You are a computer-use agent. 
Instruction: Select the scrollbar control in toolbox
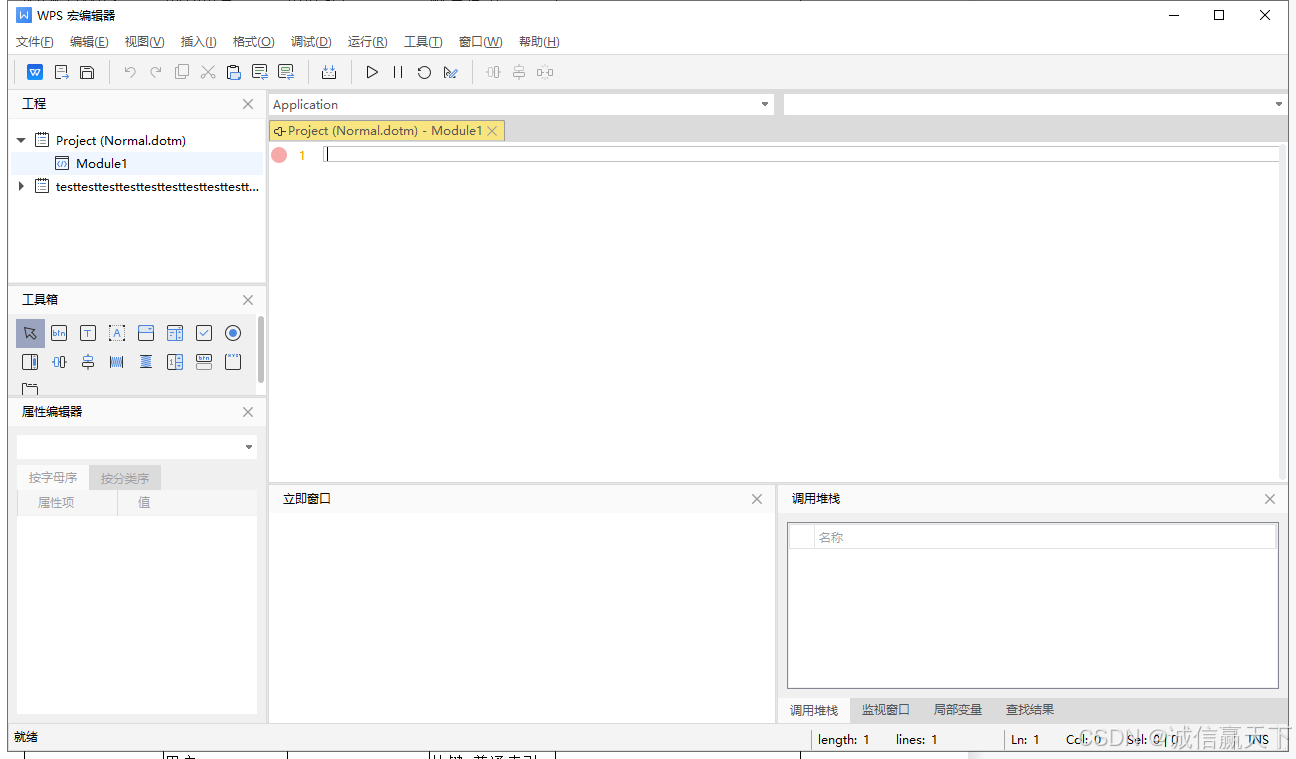pos(30,362)
